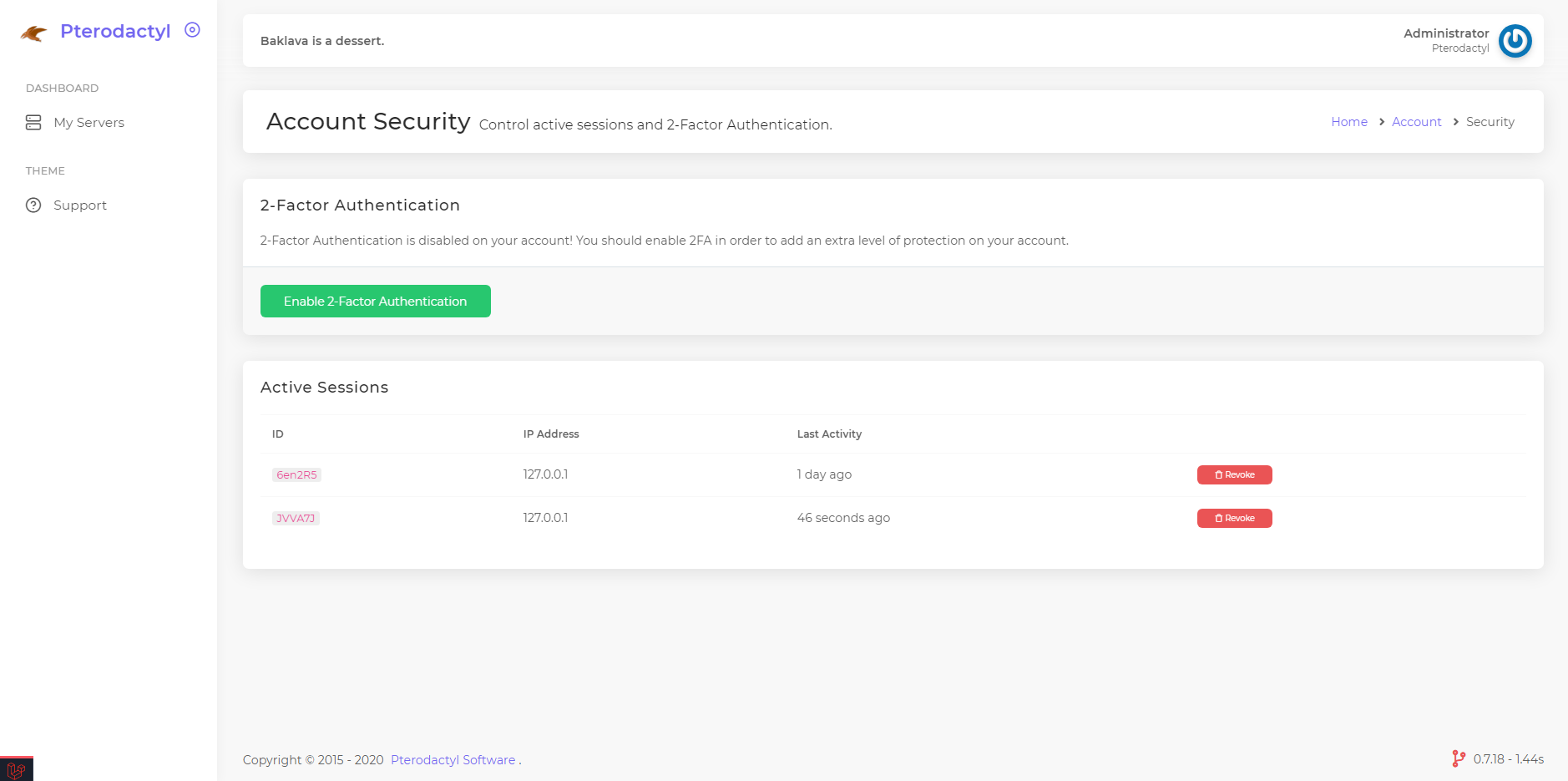Enable 2-Factor Authentication with green button

(x=375, y=302)
